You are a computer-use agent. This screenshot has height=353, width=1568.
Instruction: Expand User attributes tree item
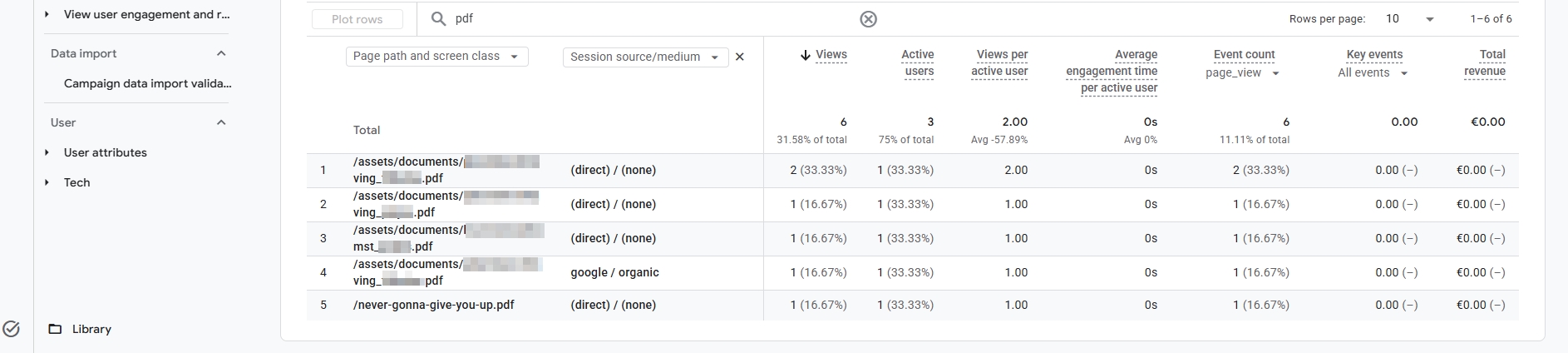click(47, 152)
